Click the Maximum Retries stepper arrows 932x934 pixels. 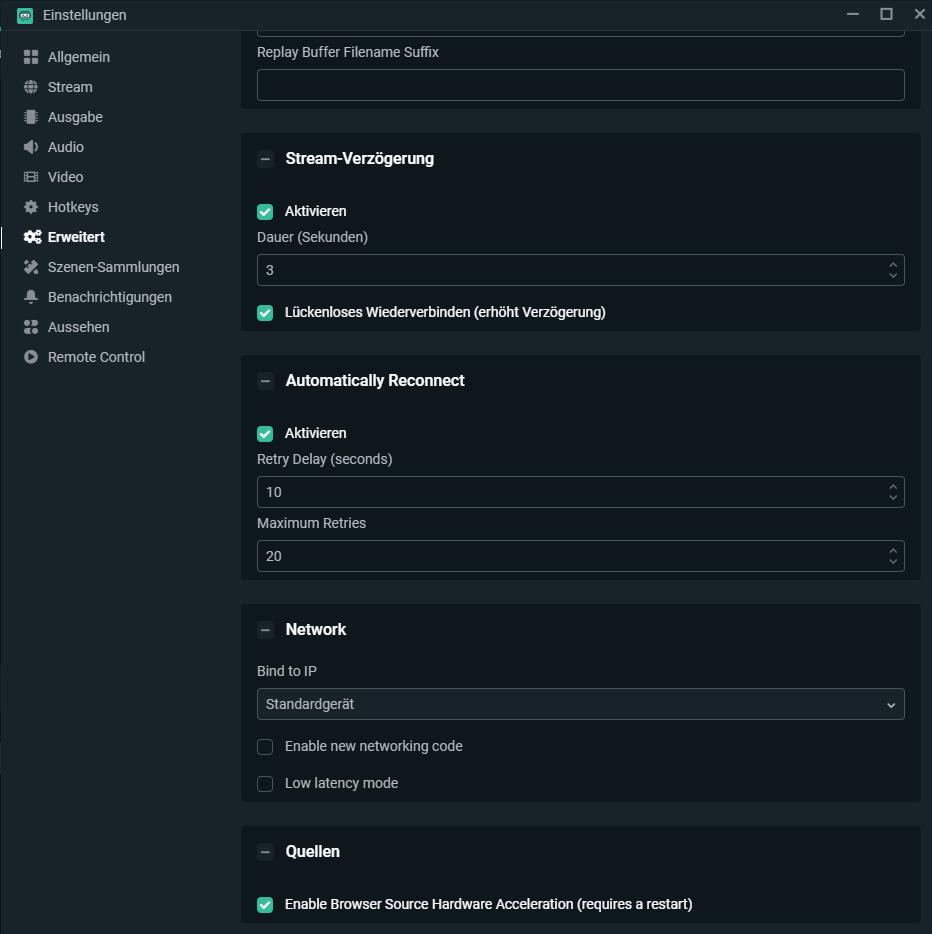pyautogui.click(x=893, y=556)
